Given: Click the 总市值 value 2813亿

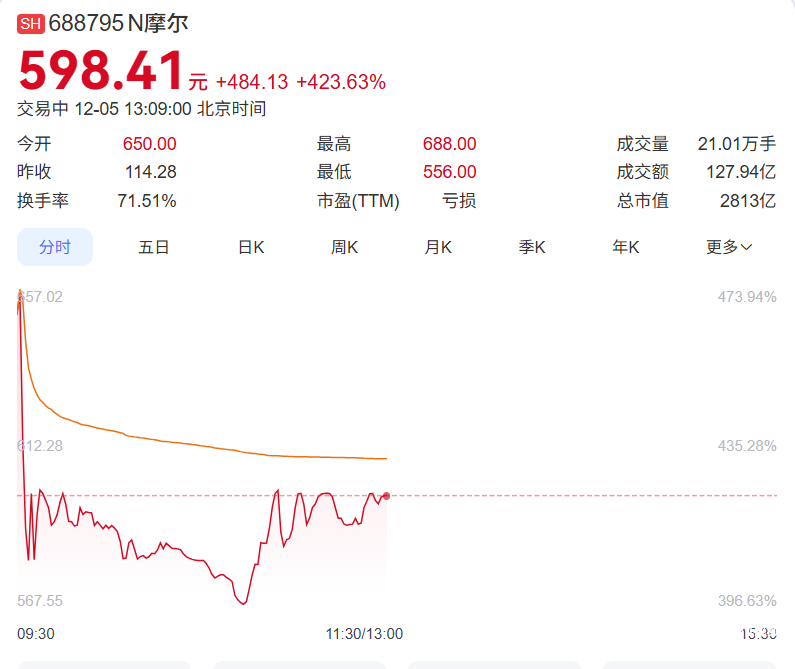Looking at the screenshot, I should coord(748,200).
